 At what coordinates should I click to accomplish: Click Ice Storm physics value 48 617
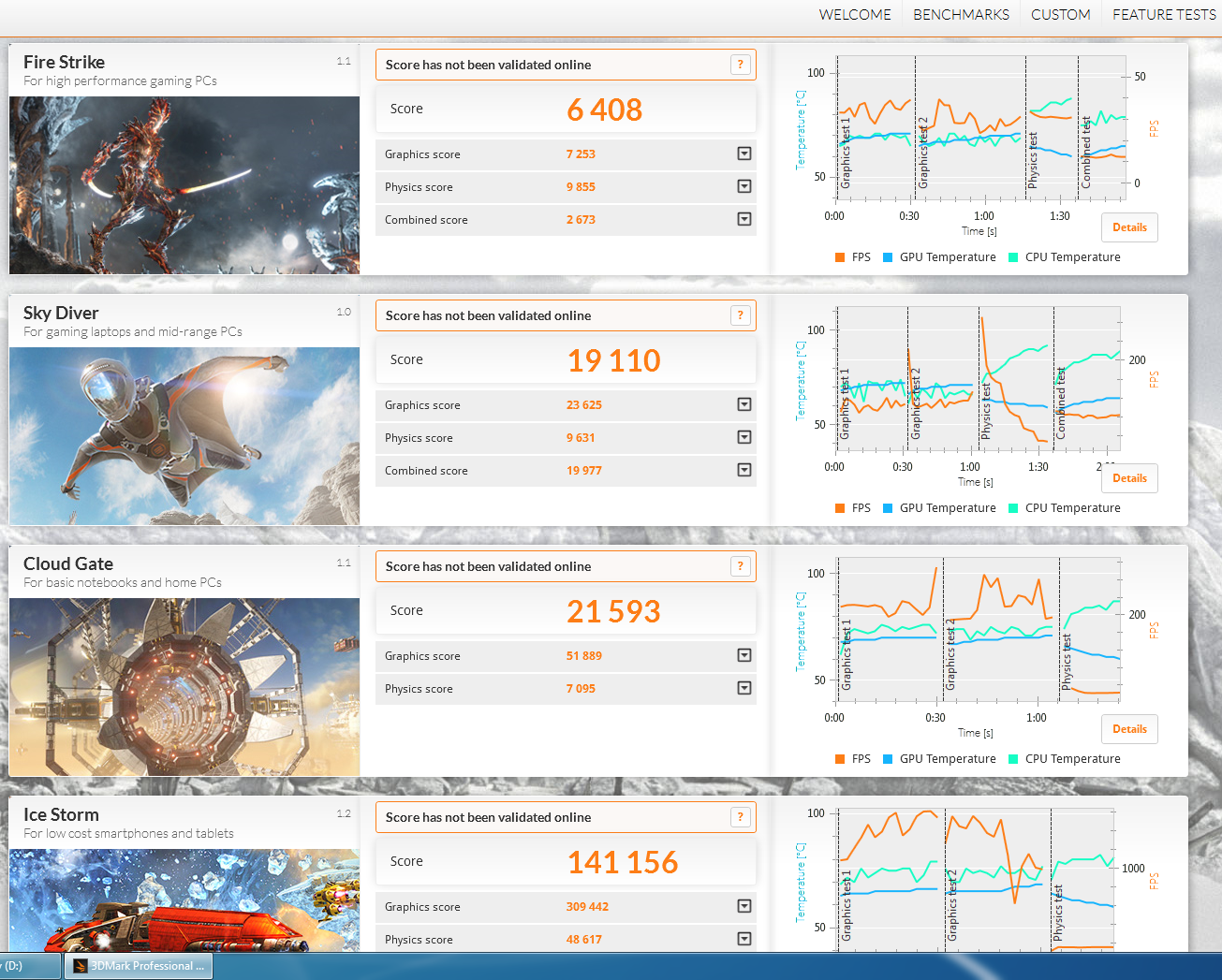click(584, 940)
